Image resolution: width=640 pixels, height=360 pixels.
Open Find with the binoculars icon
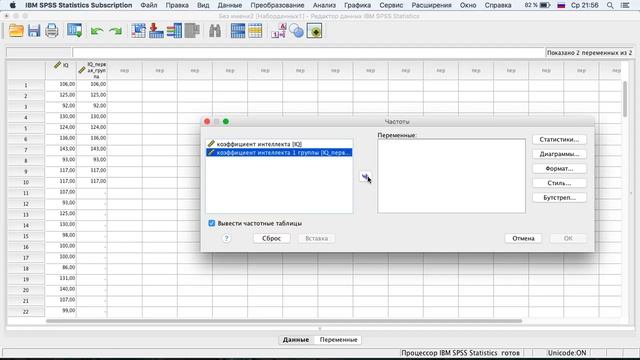215,31
